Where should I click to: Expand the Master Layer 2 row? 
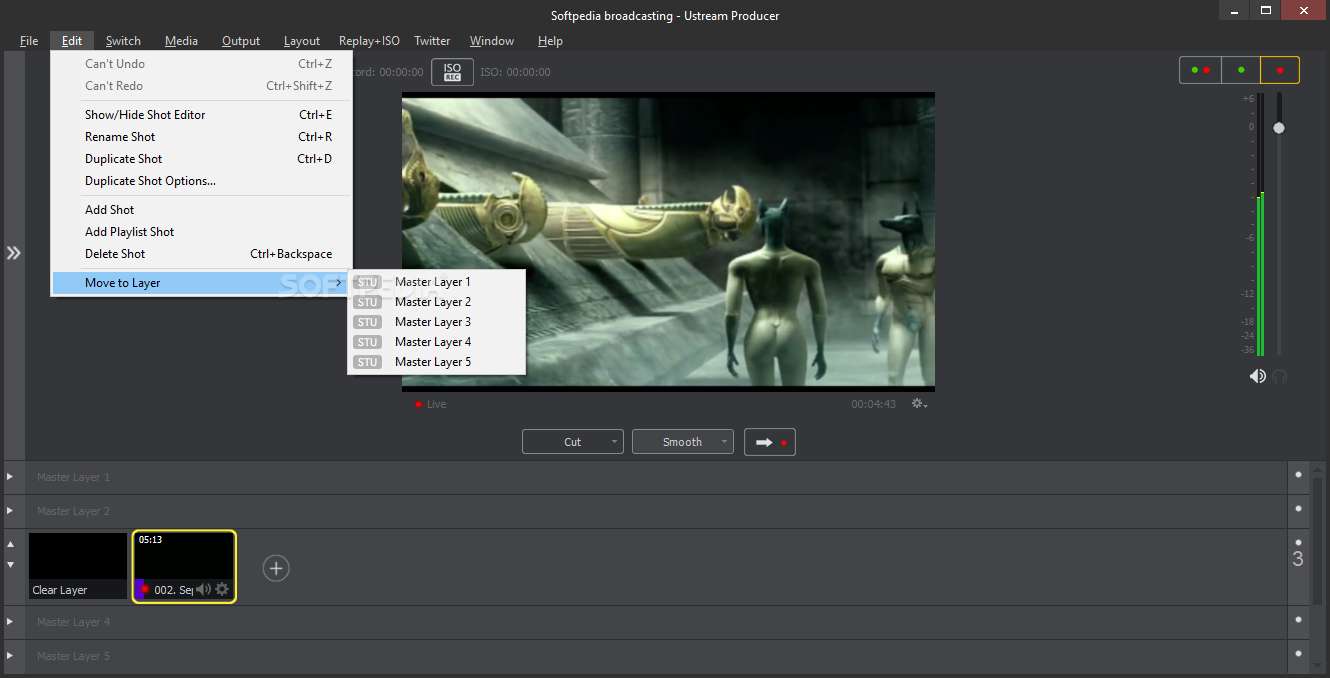click(x=10, y=511)
